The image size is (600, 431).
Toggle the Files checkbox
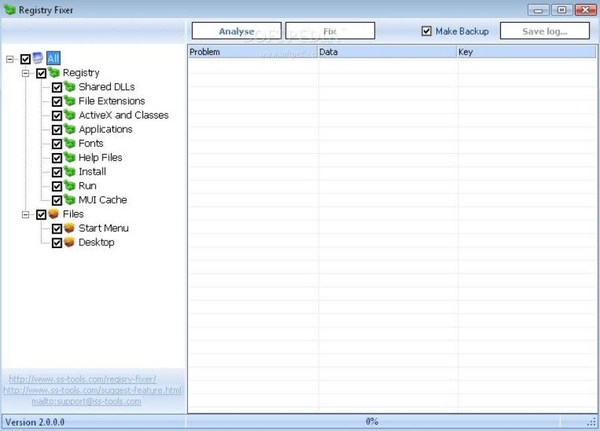(x=41, y=214)
